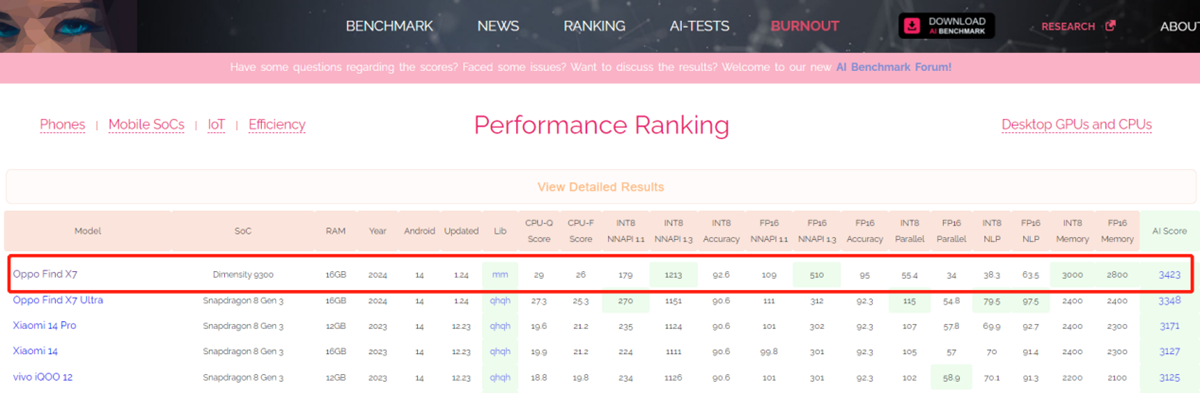
Task: Click the FP16 NLP column header
Action: [x=1030, y=231]
